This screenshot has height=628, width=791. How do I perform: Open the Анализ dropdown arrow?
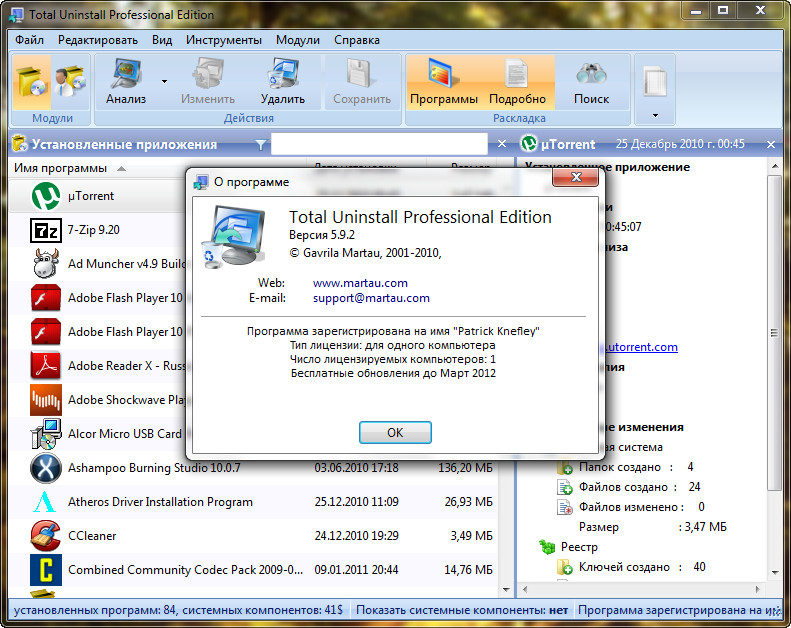point(164,81)
